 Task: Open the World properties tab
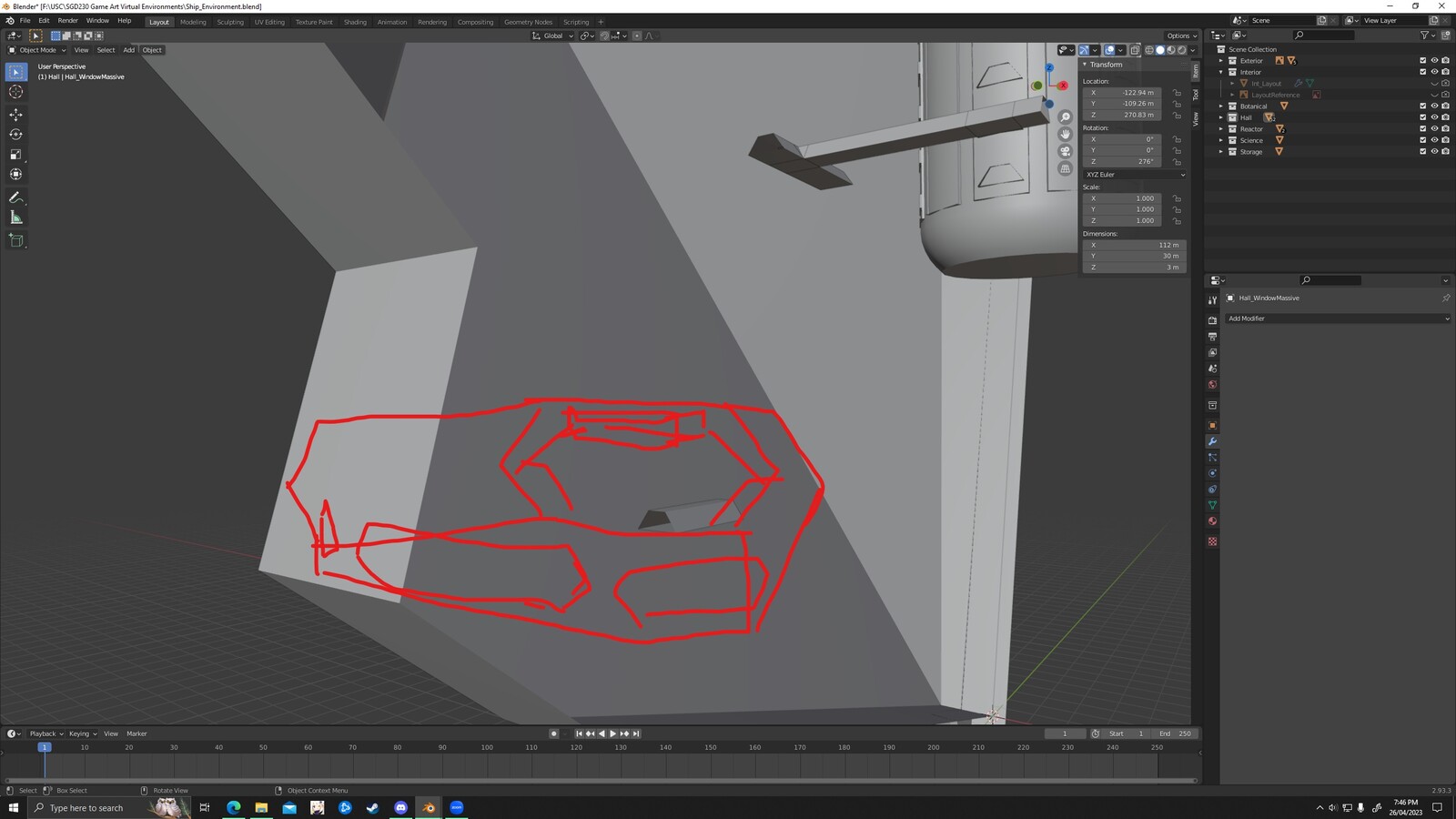pos(1212,385)
